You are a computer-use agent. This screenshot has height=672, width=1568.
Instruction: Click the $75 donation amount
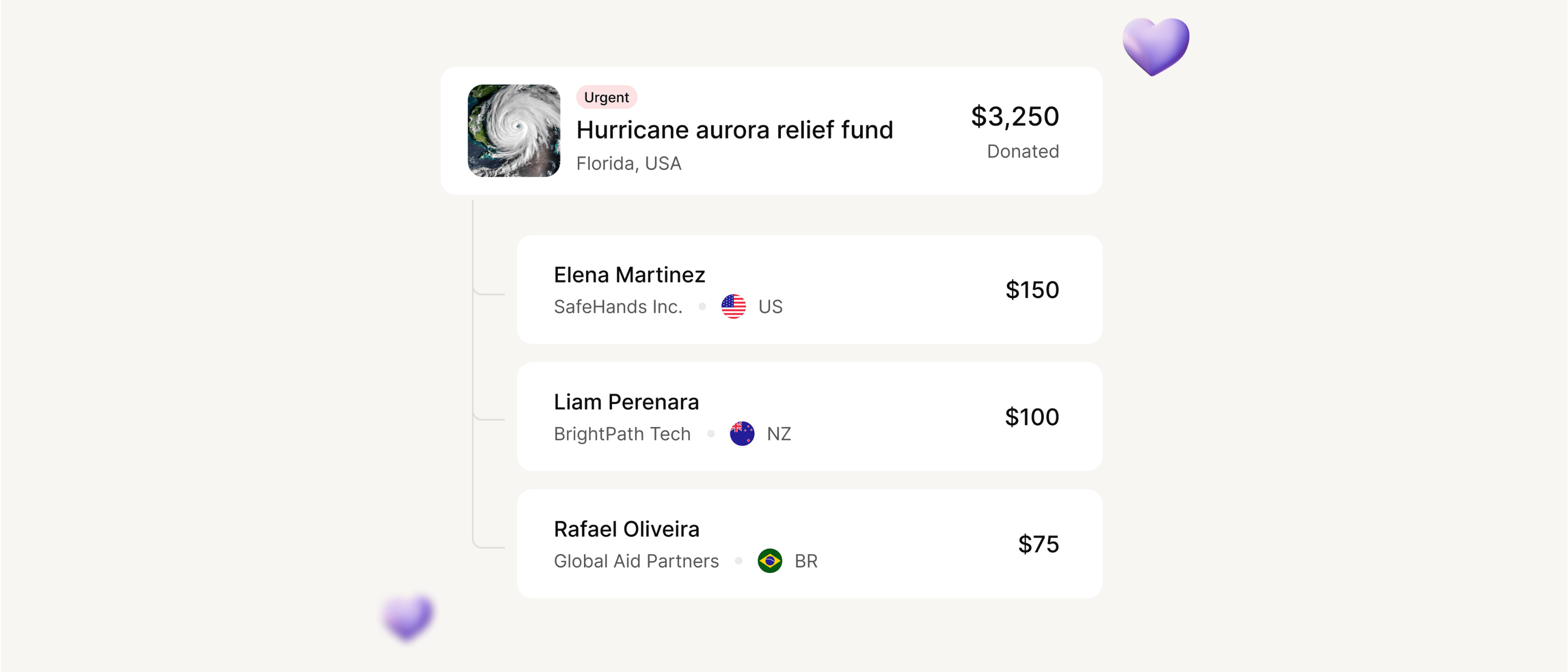pyautogui.click(x=1038, y=544)
